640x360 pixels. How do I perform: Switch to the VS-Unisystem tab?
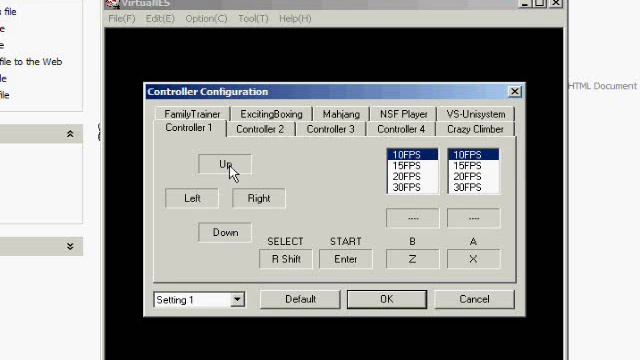click(x=476, y=114)
